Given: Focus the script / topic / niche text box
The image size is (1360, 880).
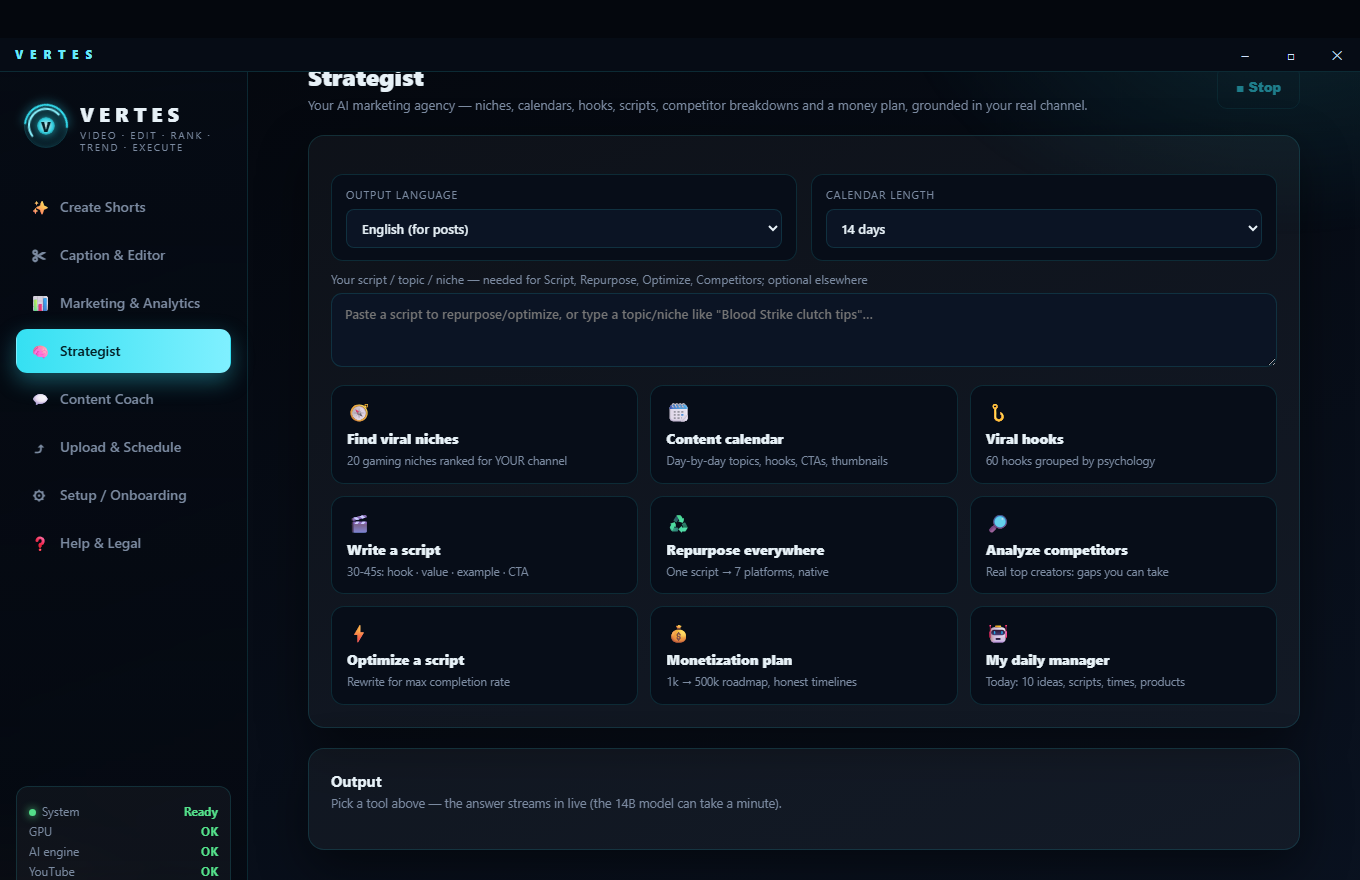Looking at the screenshot, I should [804, 330].
